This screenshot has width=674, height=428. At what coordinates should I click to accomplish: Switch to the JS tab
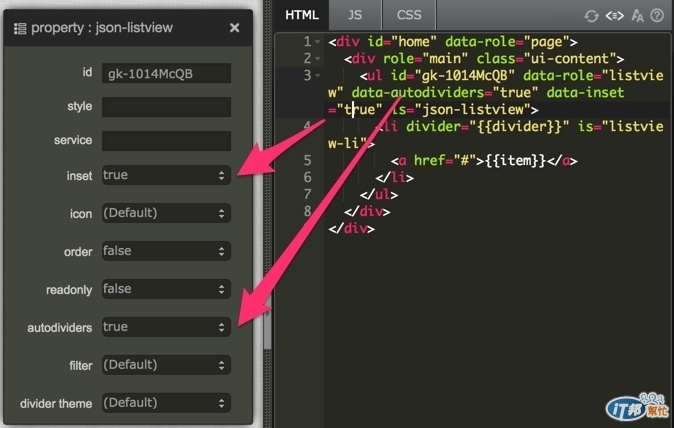(x=355, y=15)
